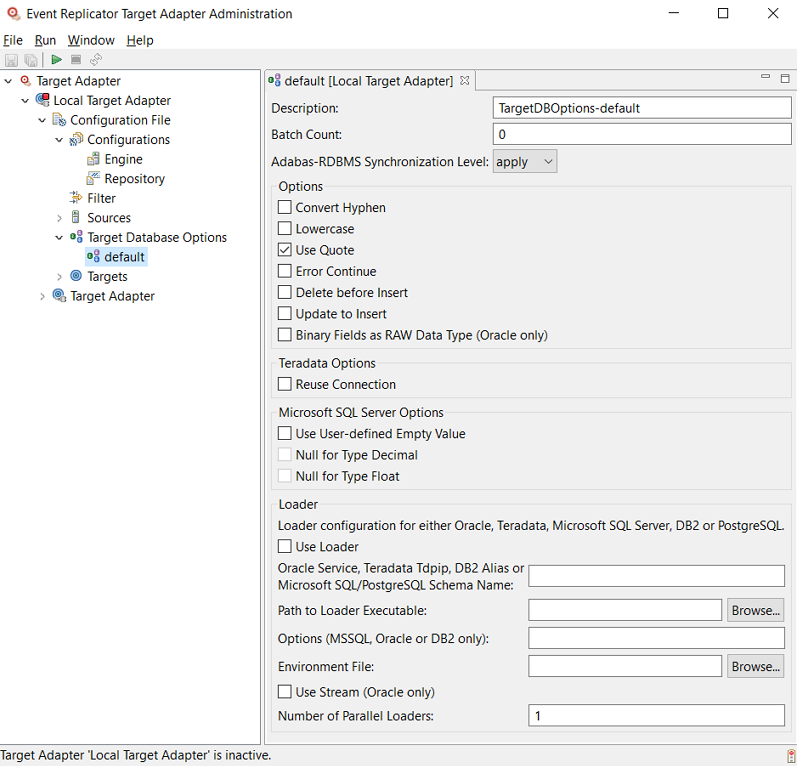Tick the Use Loader checkbox
The width and height of the screenshot is (797, 766).
pyautogui.click(x=285, y=547)
